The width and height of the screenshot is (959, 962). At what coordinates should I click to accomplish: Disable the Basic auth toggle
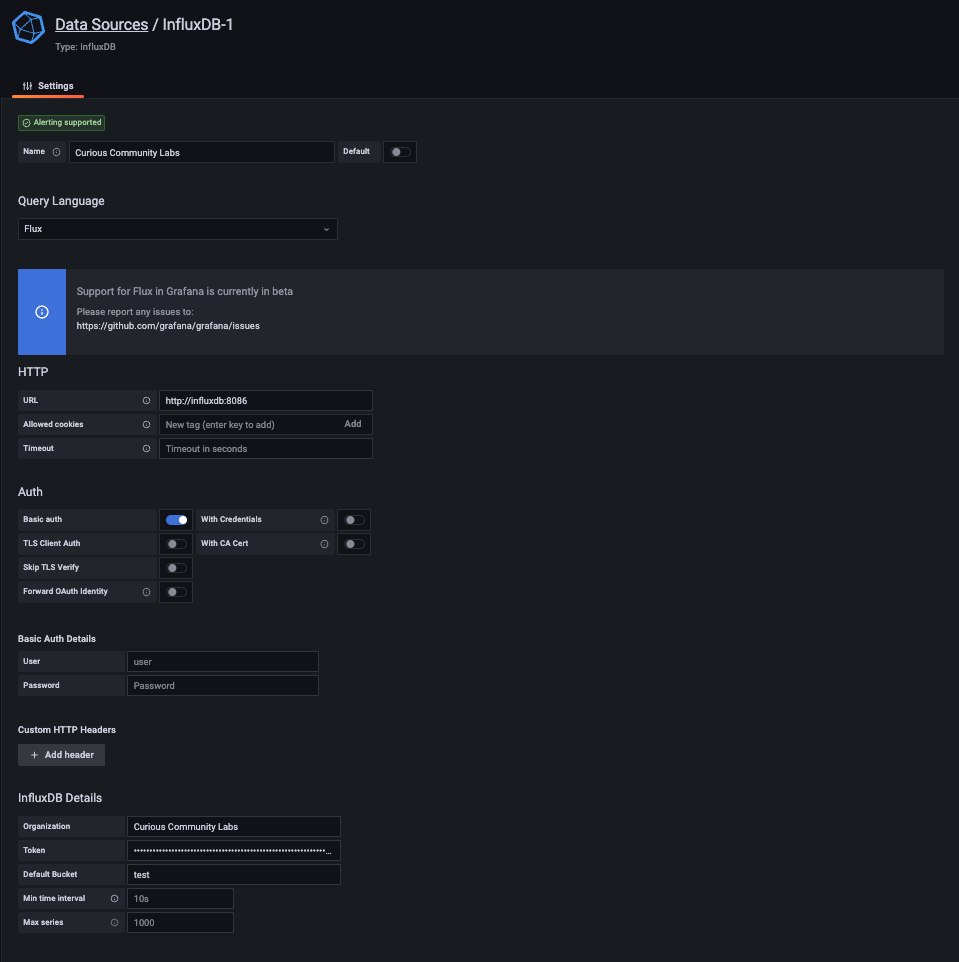[177, 520]
